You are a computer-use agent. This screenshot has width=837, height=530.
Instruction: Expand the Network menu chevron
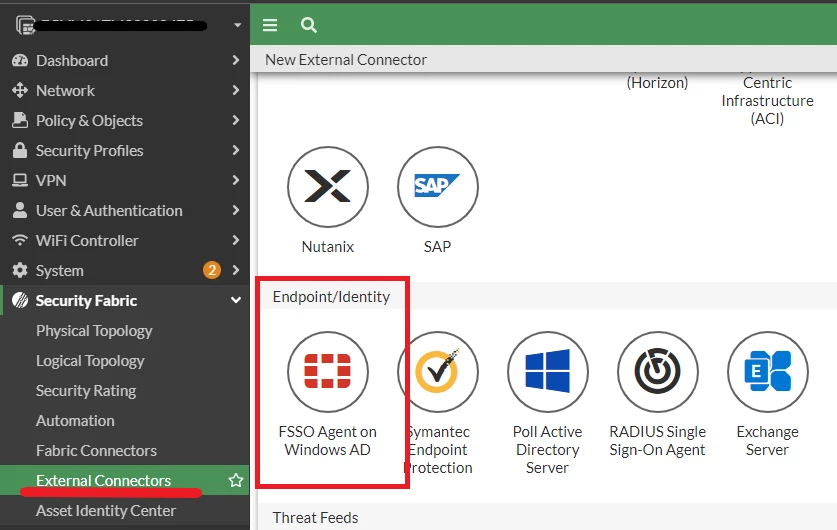[236, 90]
